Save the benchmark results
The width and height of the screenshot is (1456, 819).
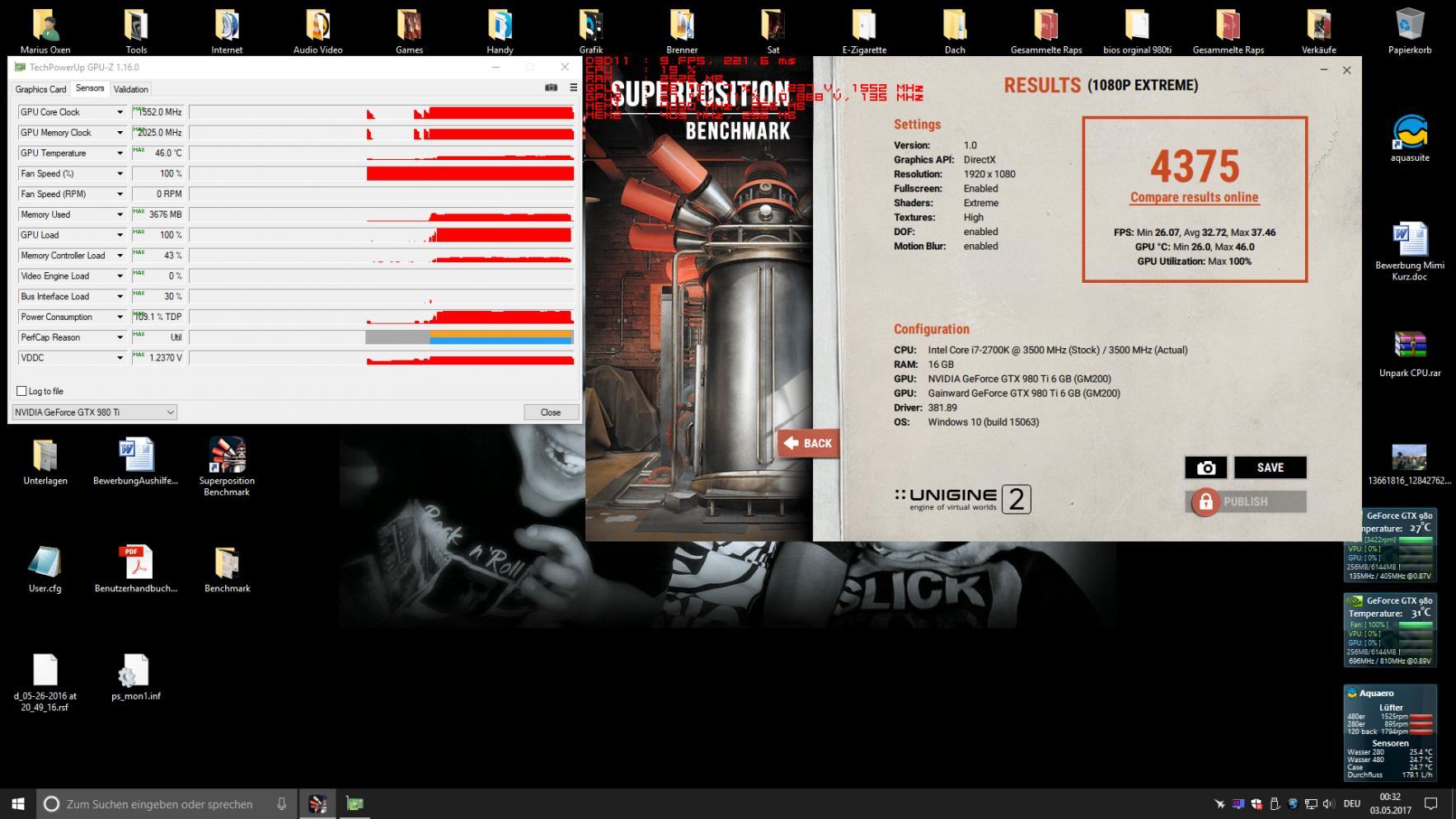pyautogui.click(x=1270, y=468)
